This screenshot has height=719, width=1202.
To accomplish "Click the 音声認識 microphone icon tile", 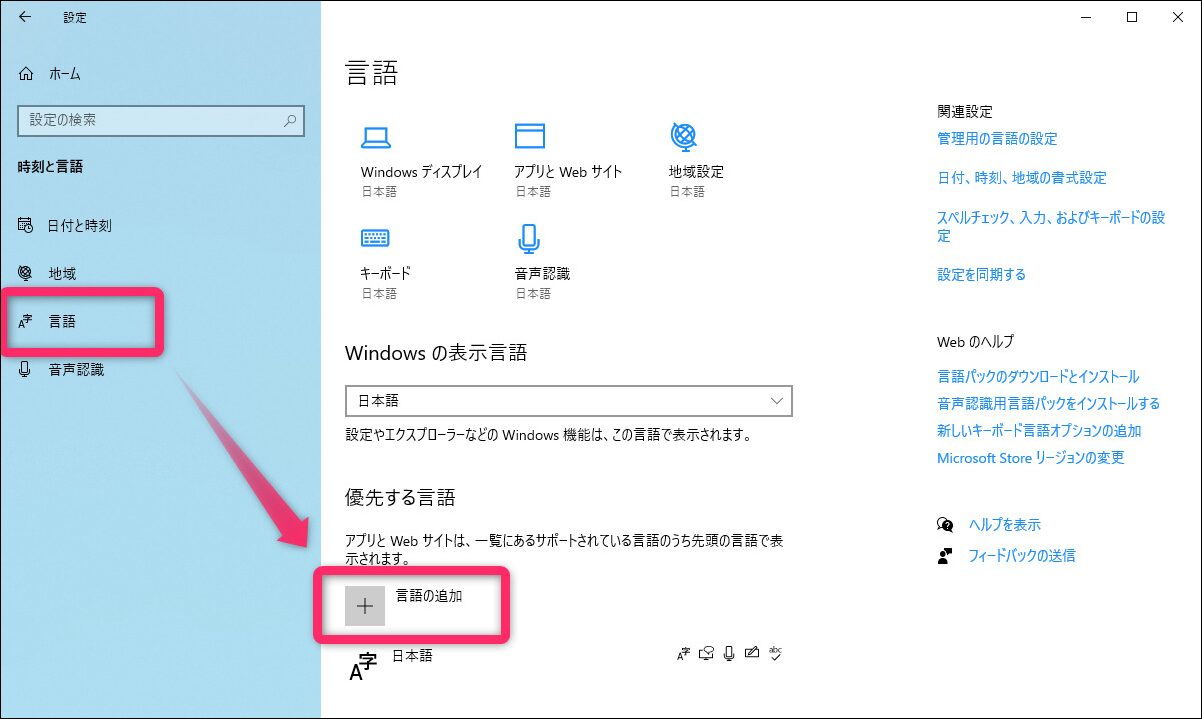I will [529, 238].
